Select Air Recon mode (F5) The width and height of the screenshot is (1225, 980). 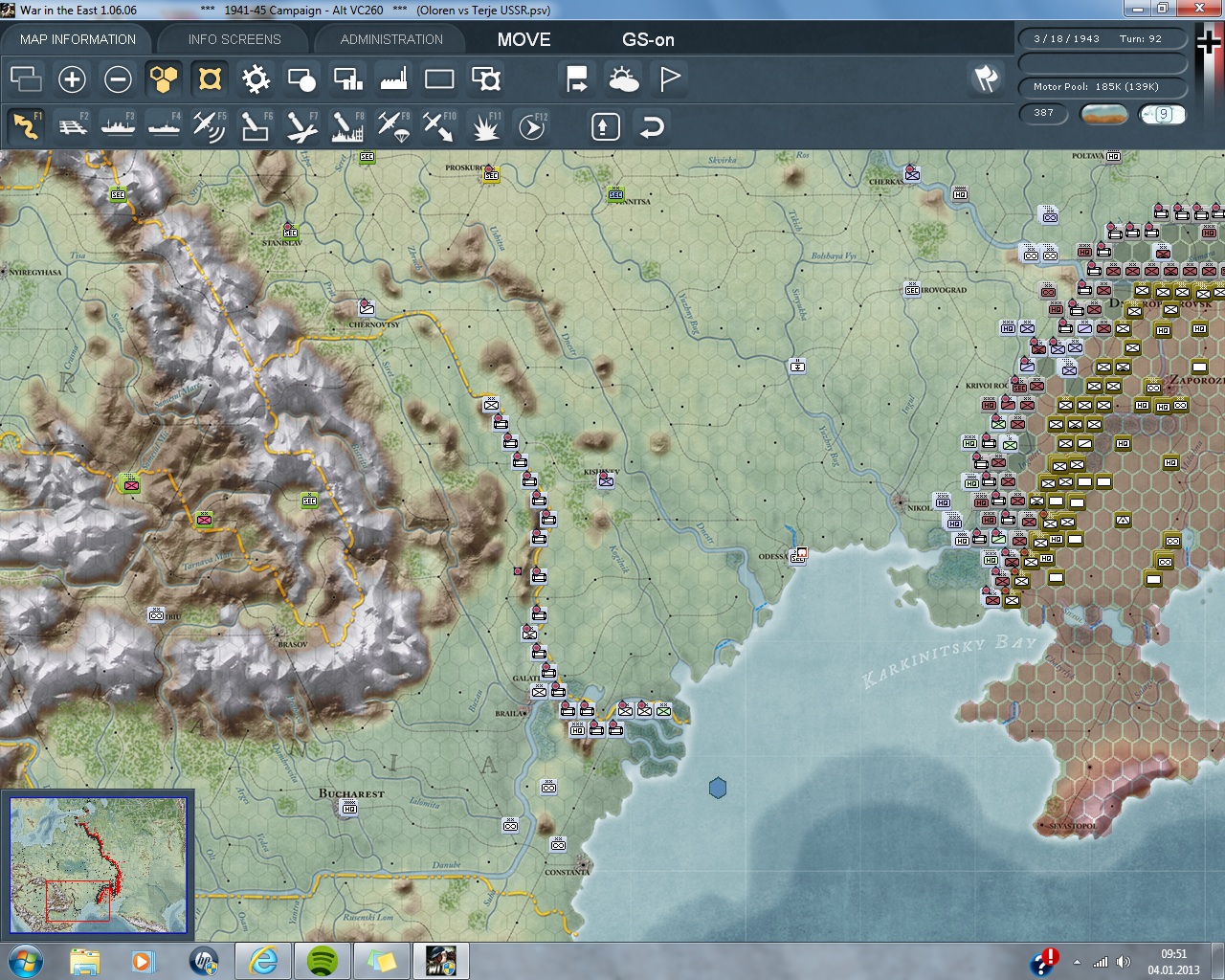210,126
